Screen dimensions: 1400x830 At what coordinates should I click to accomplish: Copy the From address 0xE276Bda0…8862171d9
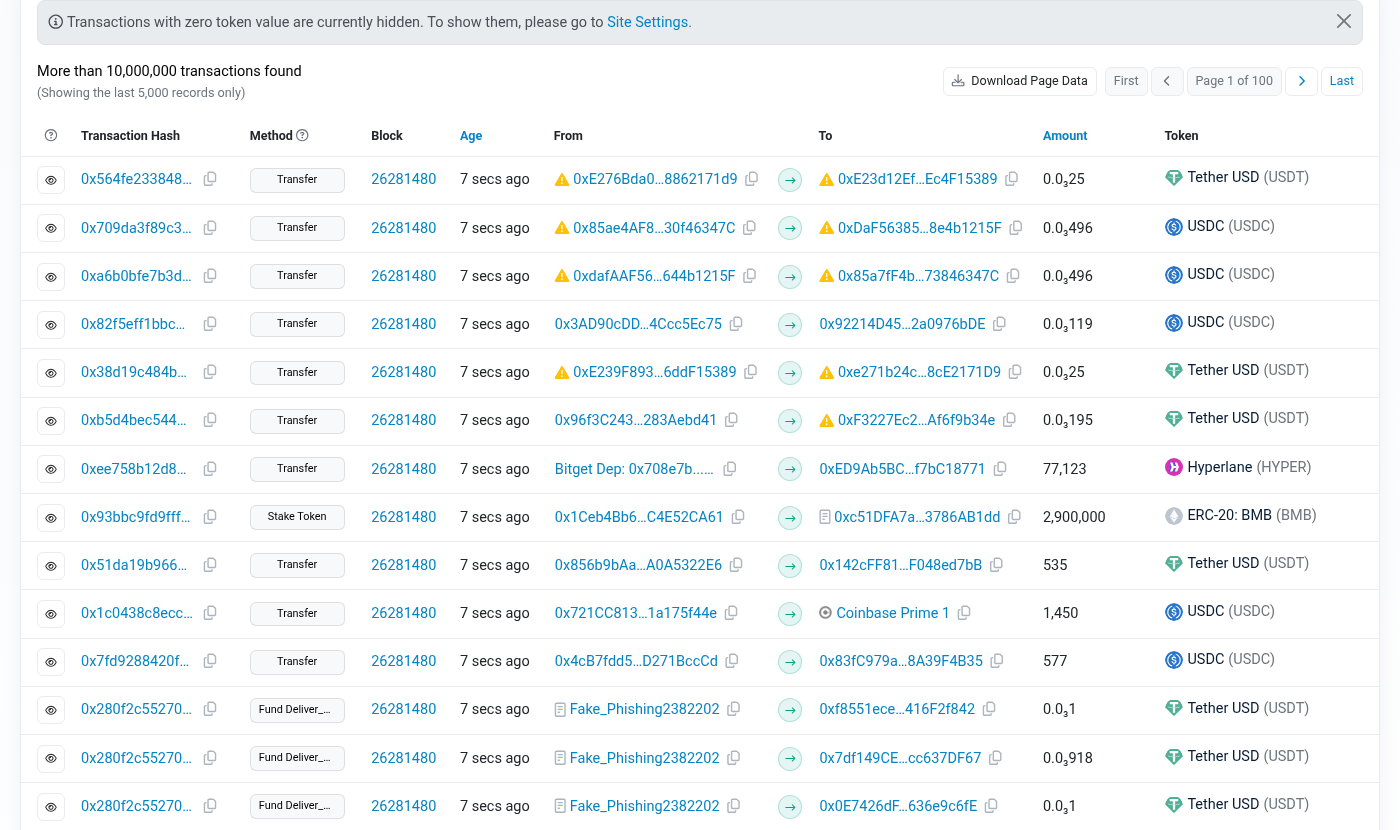[x=752, y=179]
